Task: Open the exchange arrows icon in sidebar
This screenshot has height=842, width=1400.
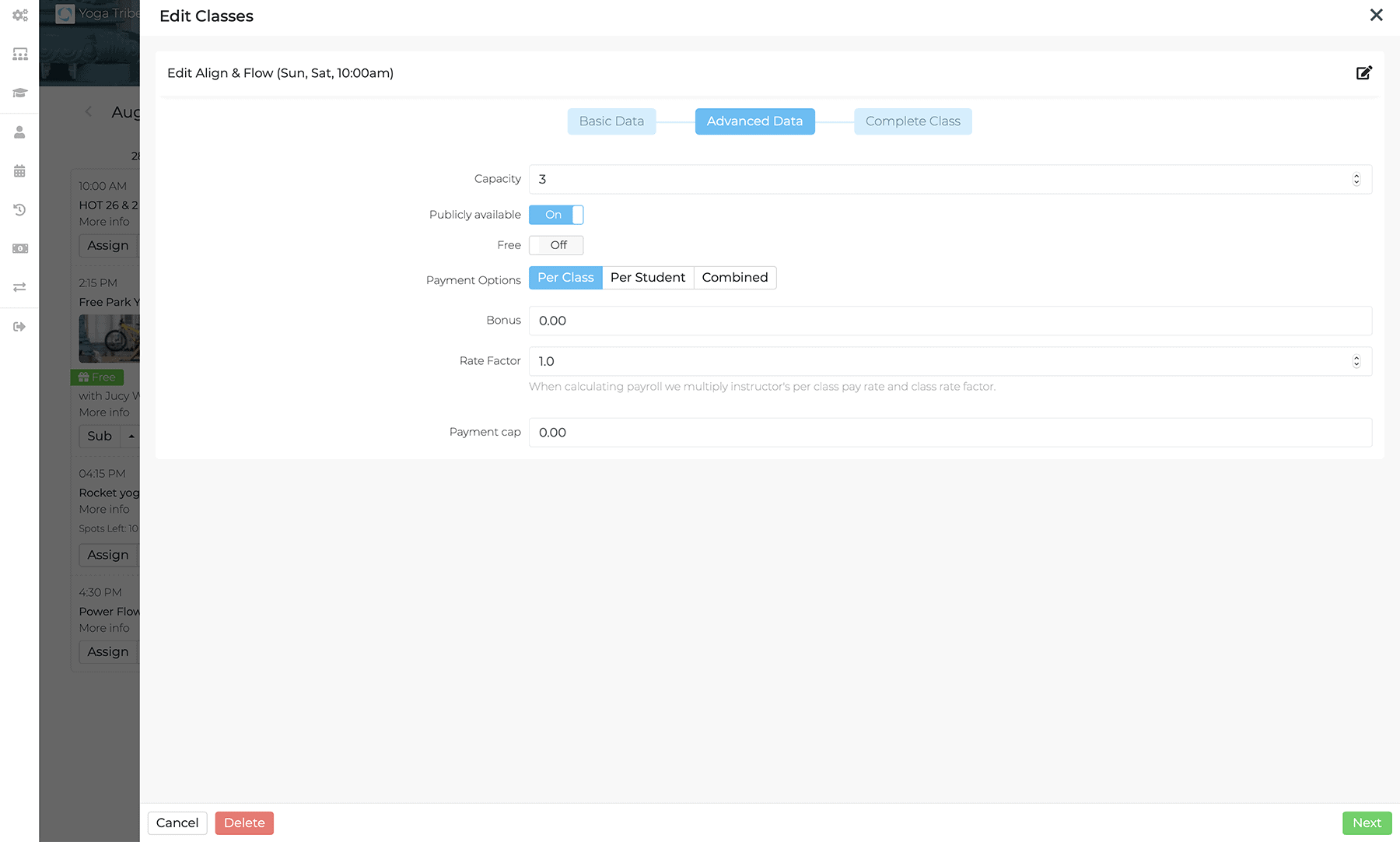Action: [x=20, y=287]
